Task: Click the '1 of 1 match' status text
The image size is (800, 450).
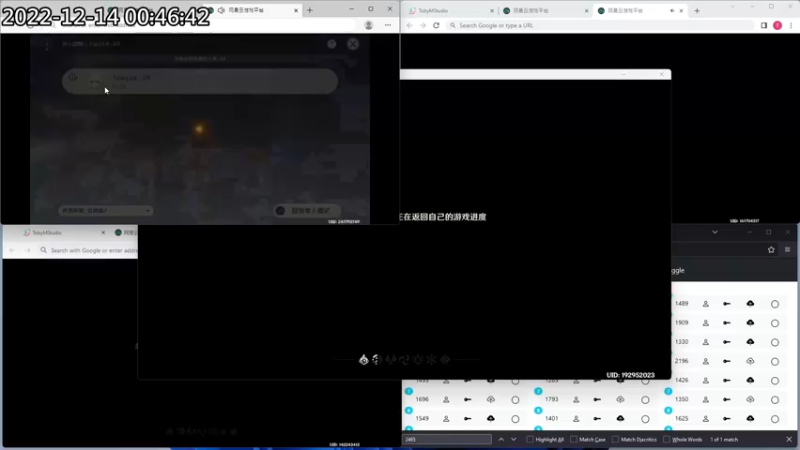Action: point(724,439)
